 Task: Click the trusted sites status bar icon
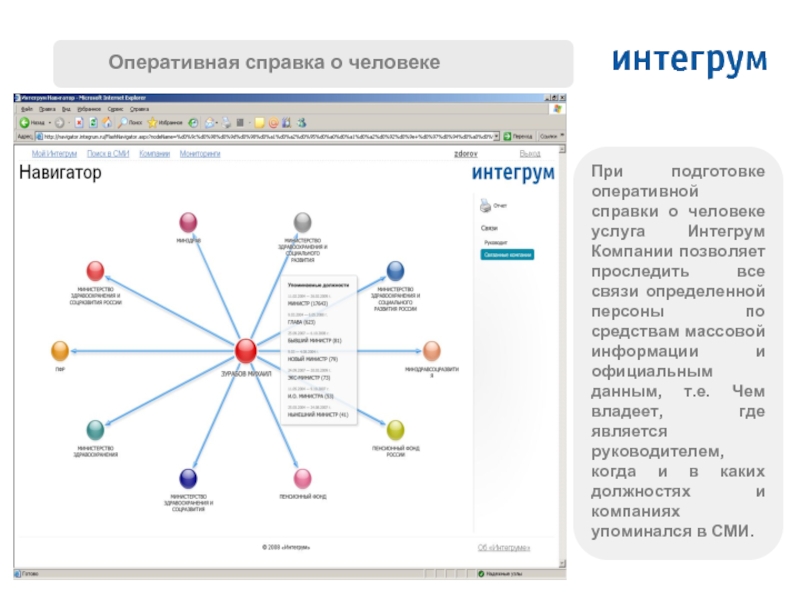[481, 574]
